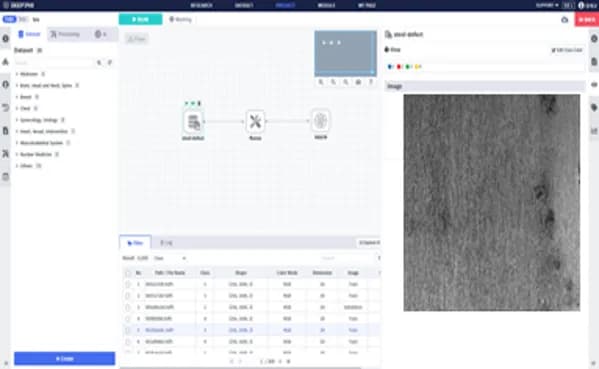Viewport: 599px width, 369px height.
Task: Toggle the blue pill switch at top left
Action: [x=9, y=19]
